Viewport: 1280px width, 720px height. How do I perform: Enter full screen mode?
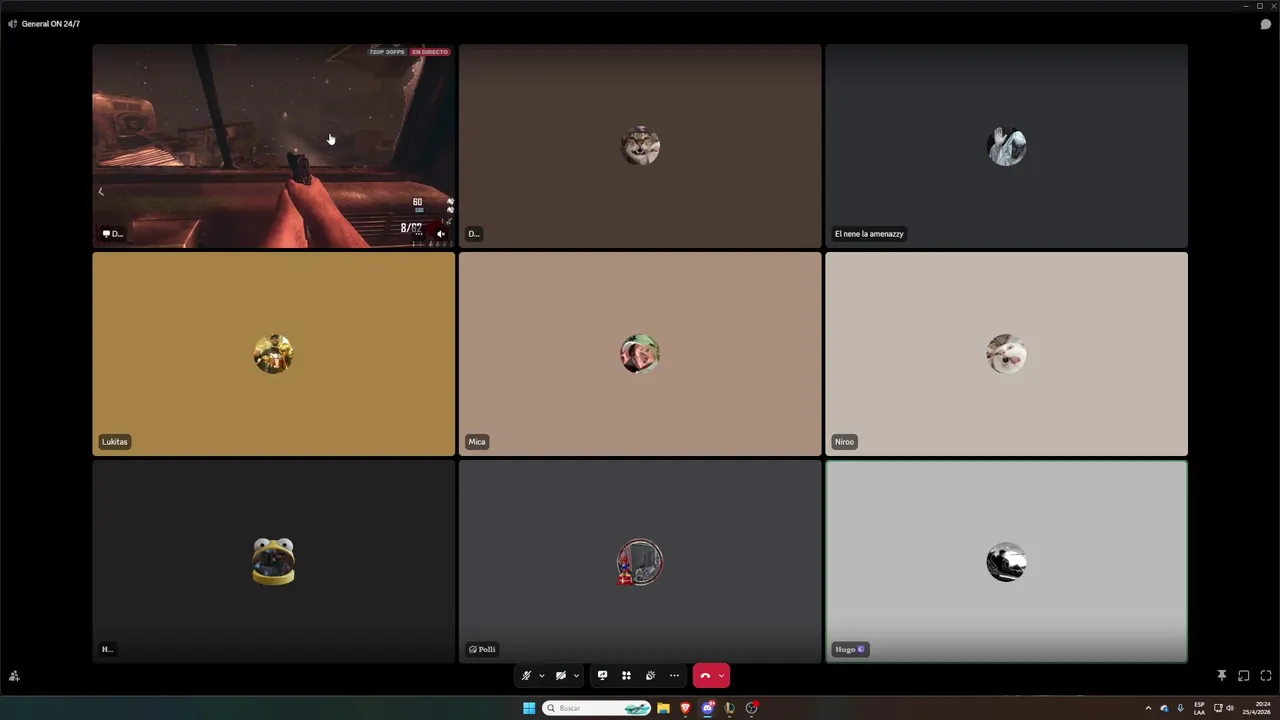[1266, 676]
